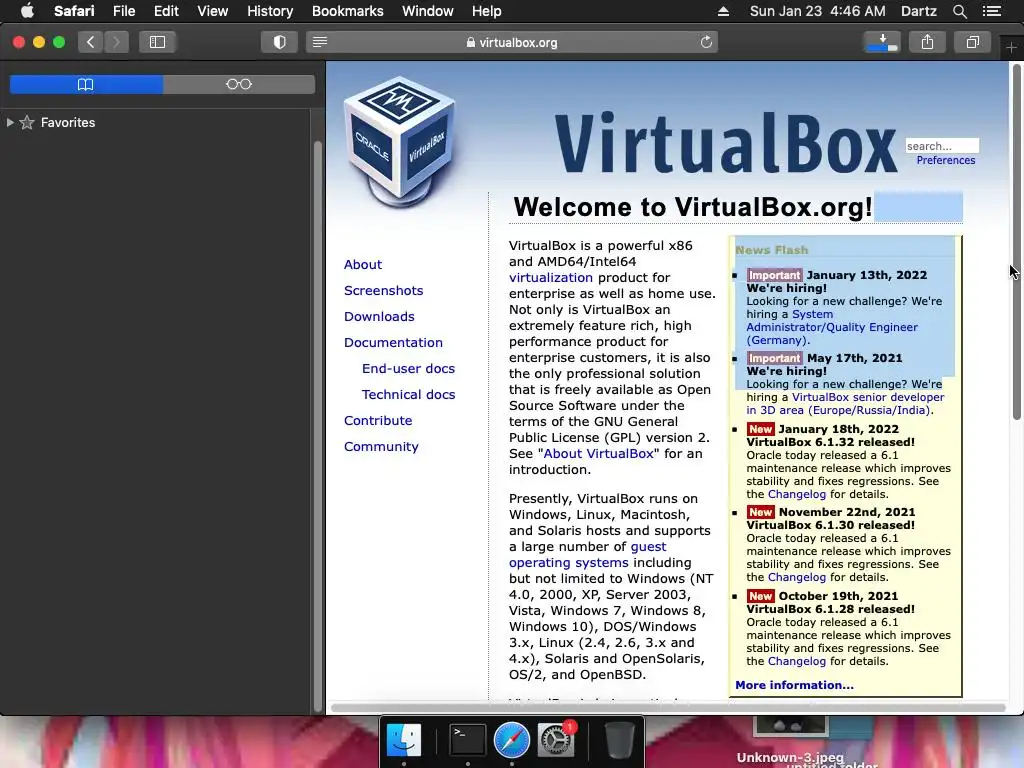Open the Trash in the Dock

tap(619, 740)
